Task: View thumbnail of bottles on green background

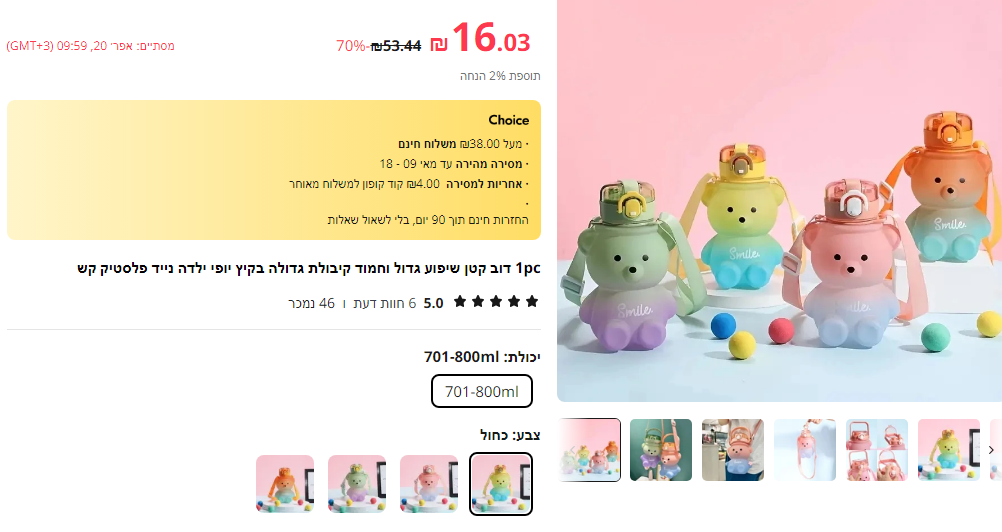Action: [661, 450]
